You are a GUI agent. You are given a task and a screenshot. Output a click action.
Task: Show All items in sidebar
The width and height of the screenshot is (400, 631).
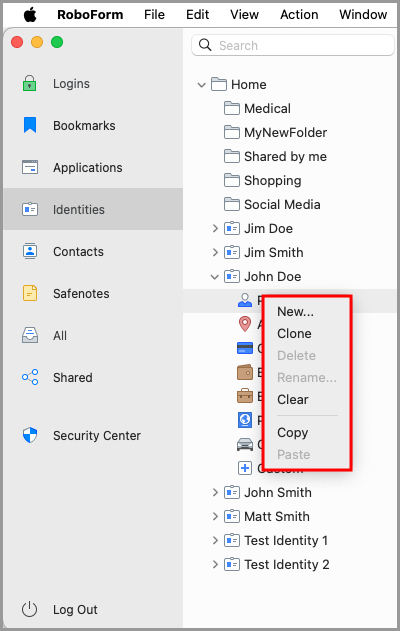tap(93, 335)
